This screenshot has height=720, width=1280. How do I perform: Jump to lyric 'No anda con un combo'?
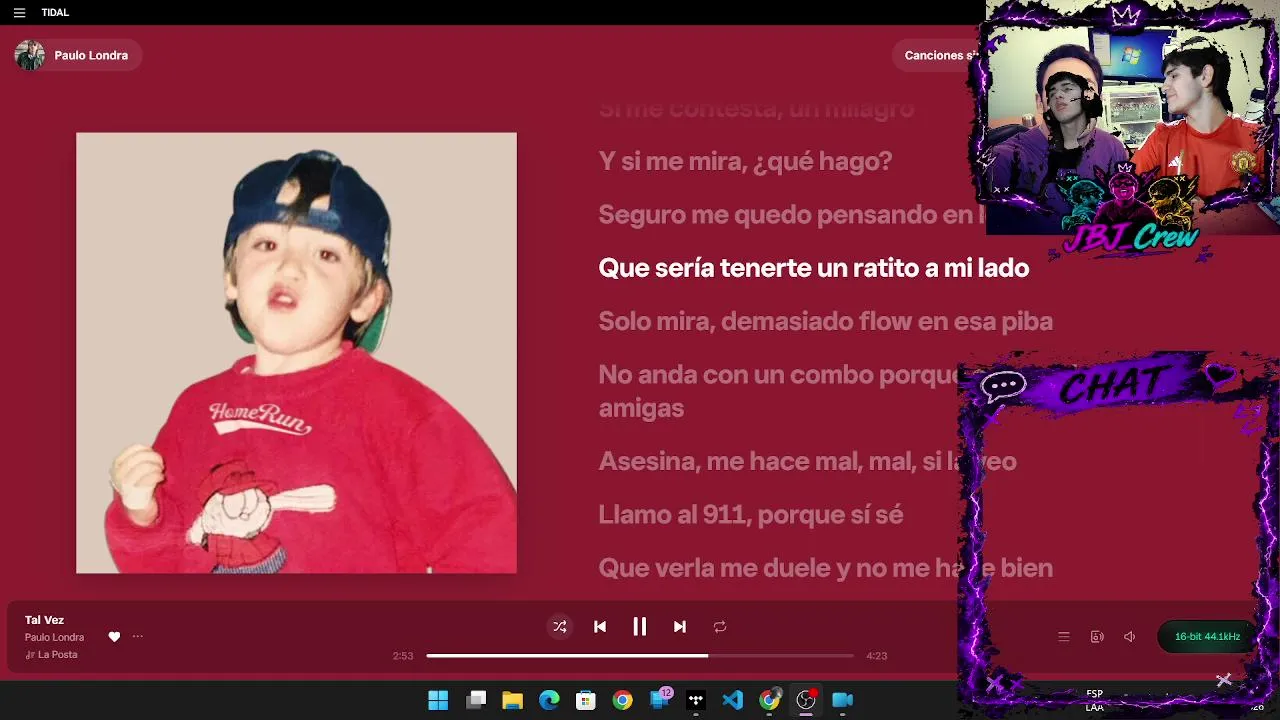(780, 391)
